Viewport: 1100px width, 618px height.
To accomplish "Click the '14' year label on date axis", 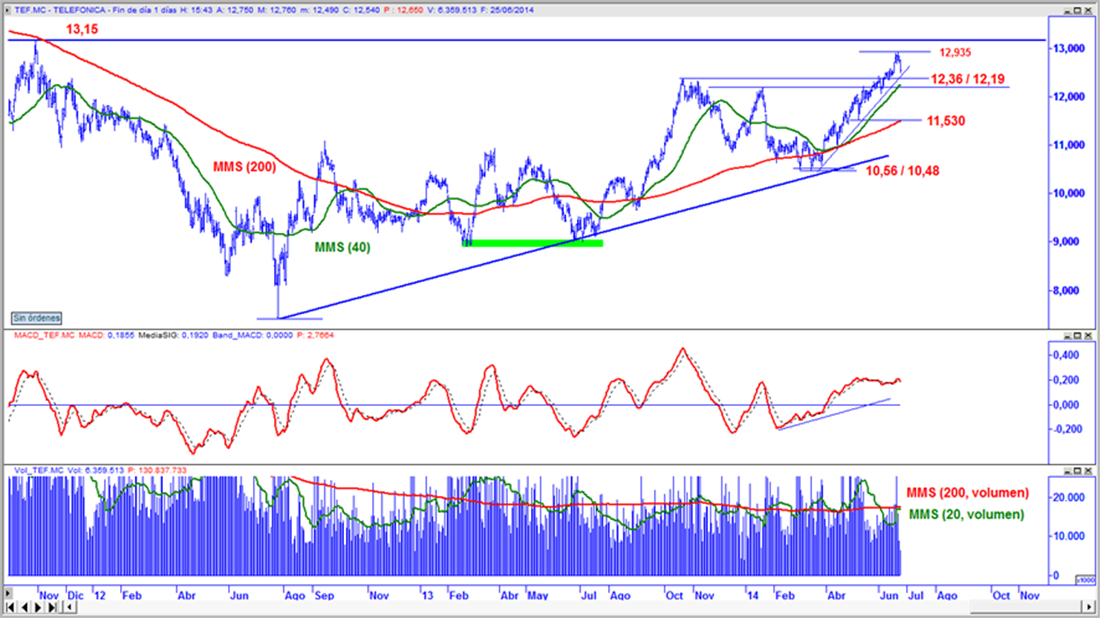I will tap(753, 595).
